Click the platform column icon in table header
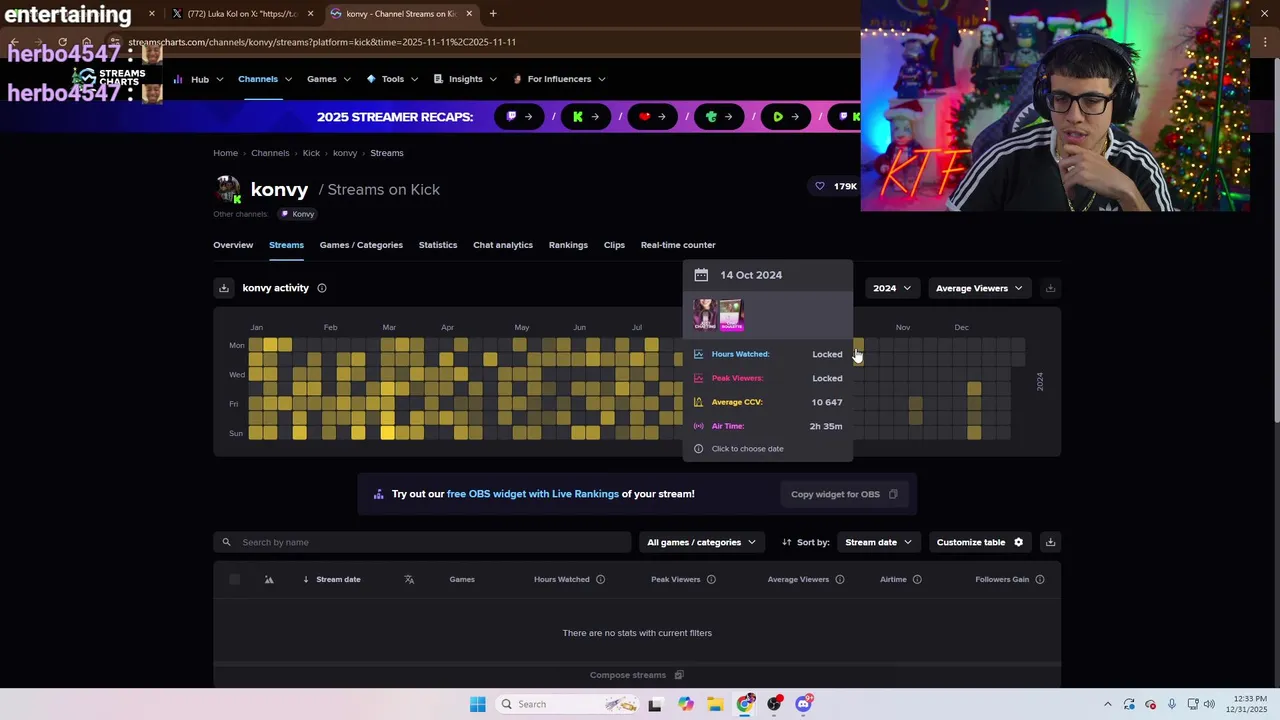This screenshot has width=1280, height=720. (269, 579)
